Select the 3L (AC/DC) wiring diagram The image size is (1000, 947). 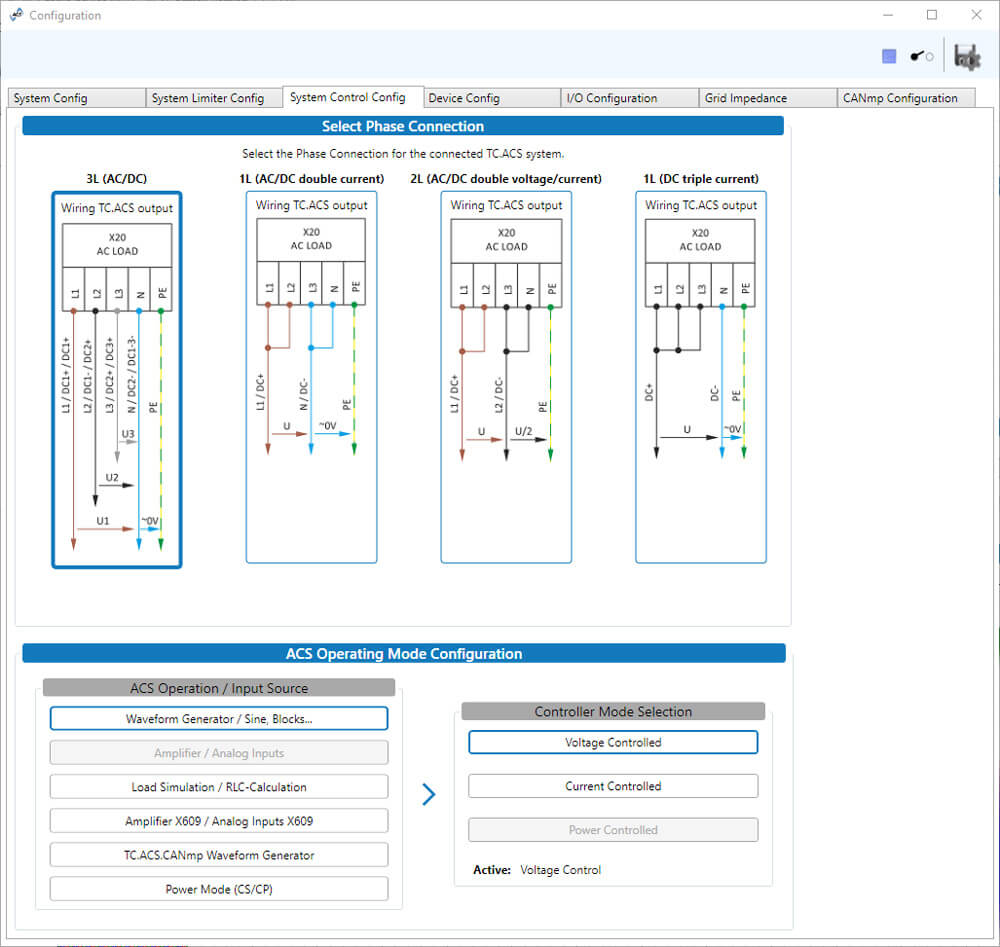tap(117, 380)
